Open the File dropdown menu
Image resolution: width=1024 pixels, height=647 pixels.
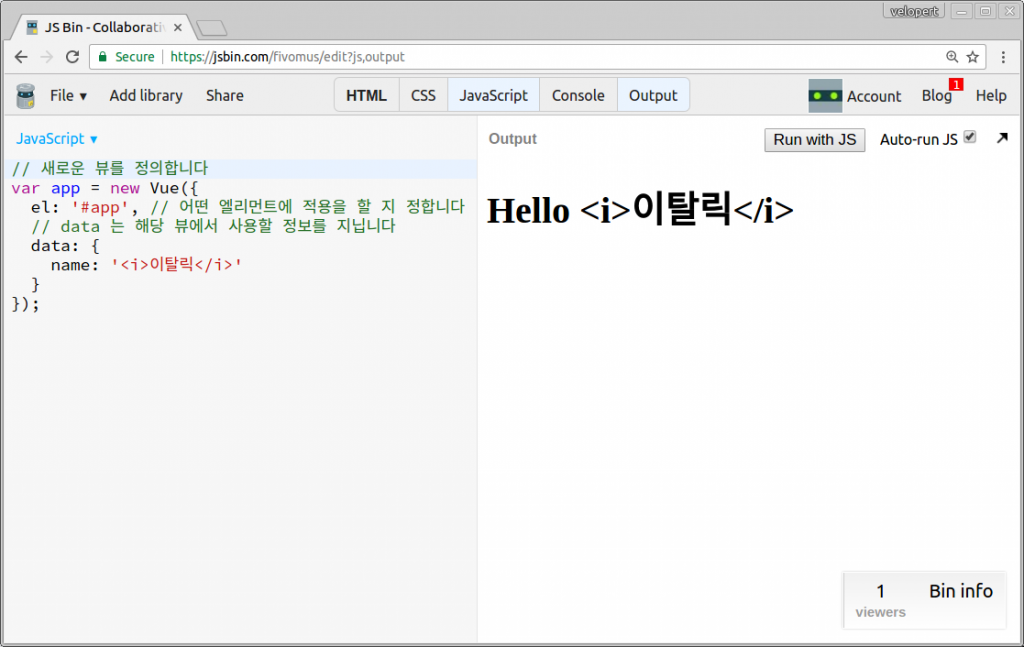62,95
